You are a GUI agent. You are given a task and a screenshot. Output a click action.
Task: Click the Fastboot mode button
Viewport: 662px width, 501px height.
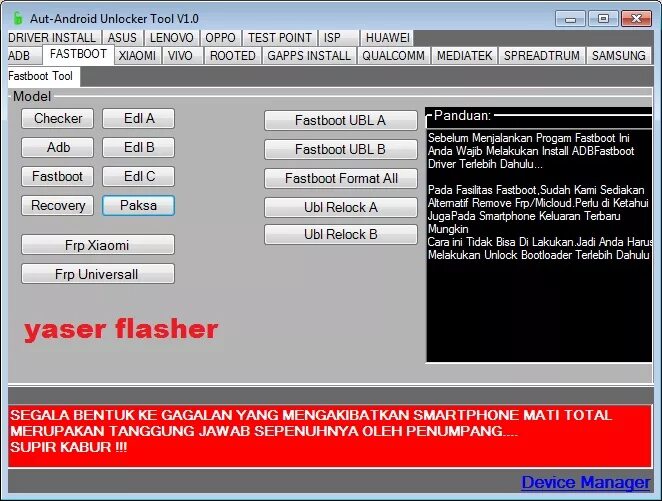pos(57,176)
